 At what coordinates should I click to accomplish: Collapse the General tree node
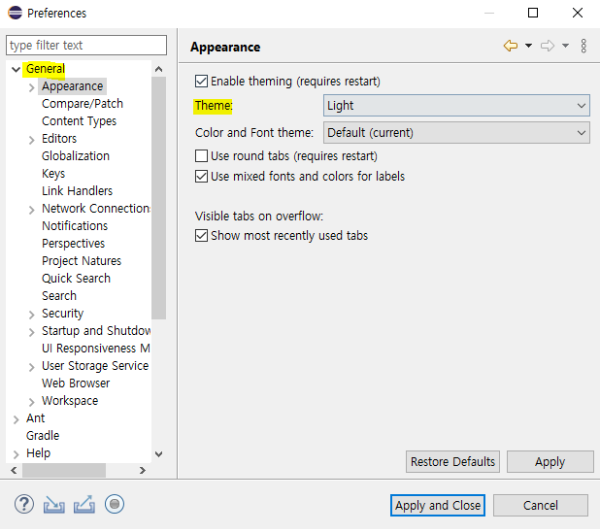coord(16,69)
